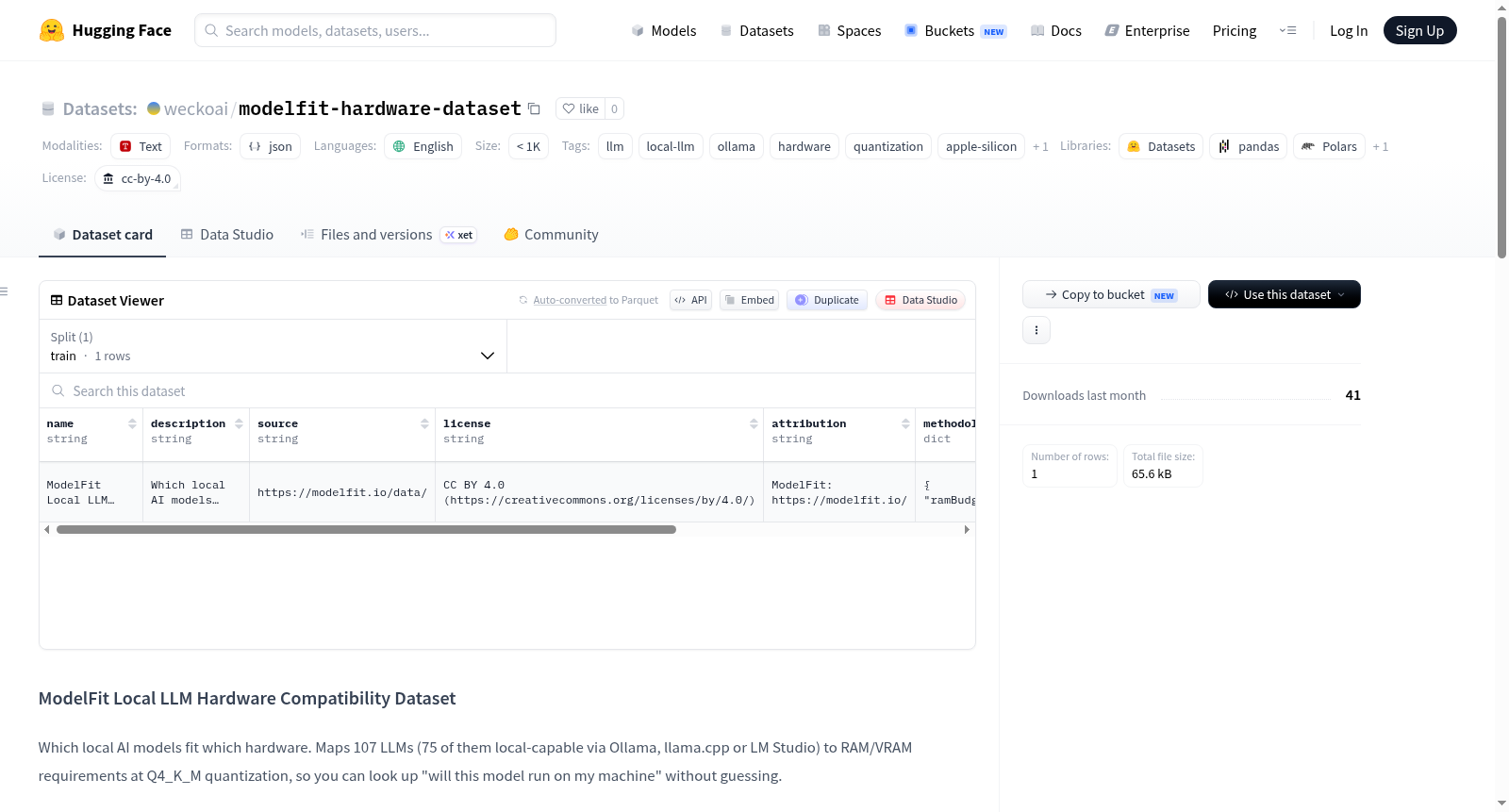This screenshot has height=812, width=1509.
Task: Open the weckoai owner link
Action: point(196,108)
